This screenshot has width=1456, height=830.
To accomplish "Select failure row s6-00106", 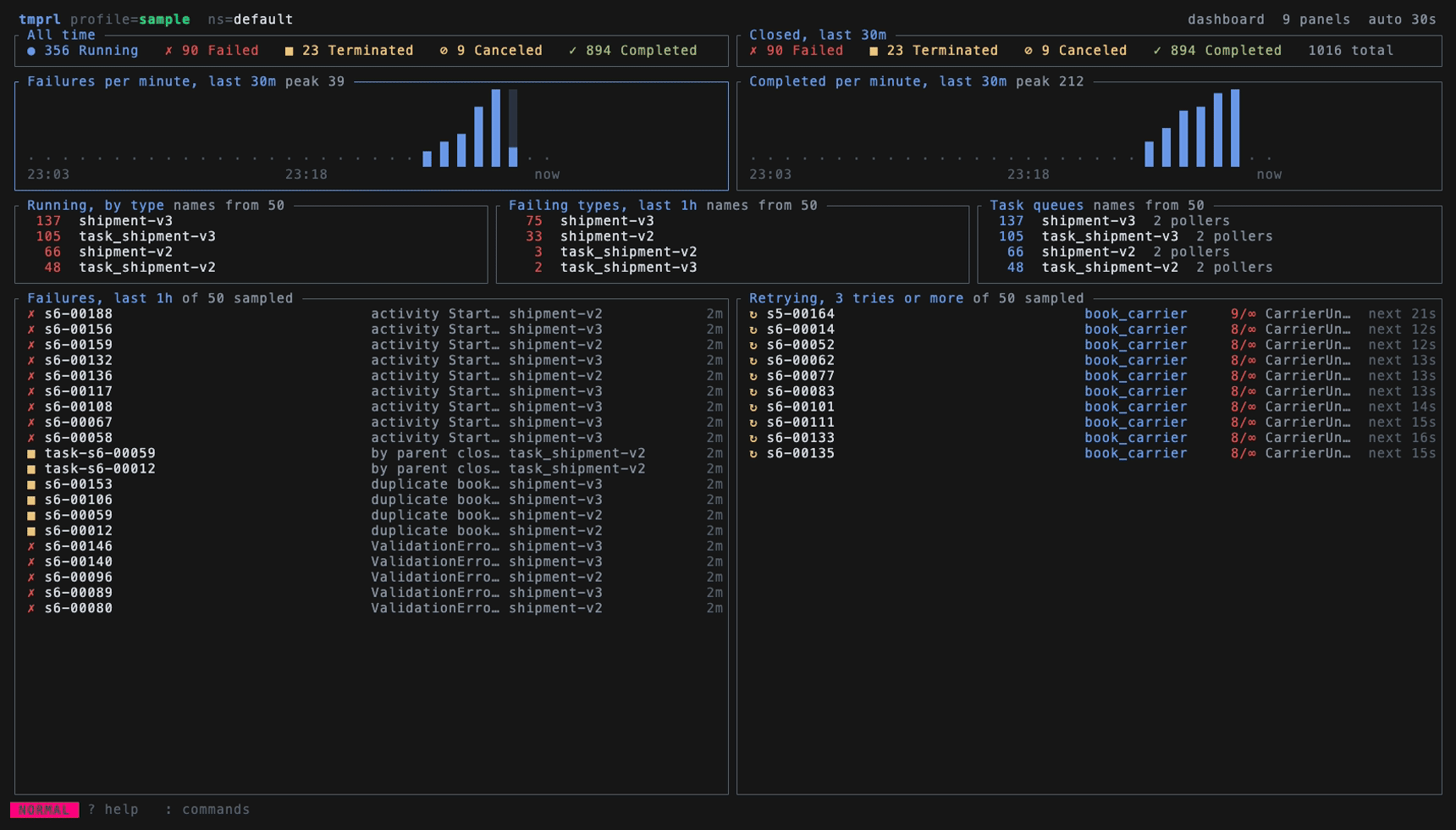I will [372, 500].
